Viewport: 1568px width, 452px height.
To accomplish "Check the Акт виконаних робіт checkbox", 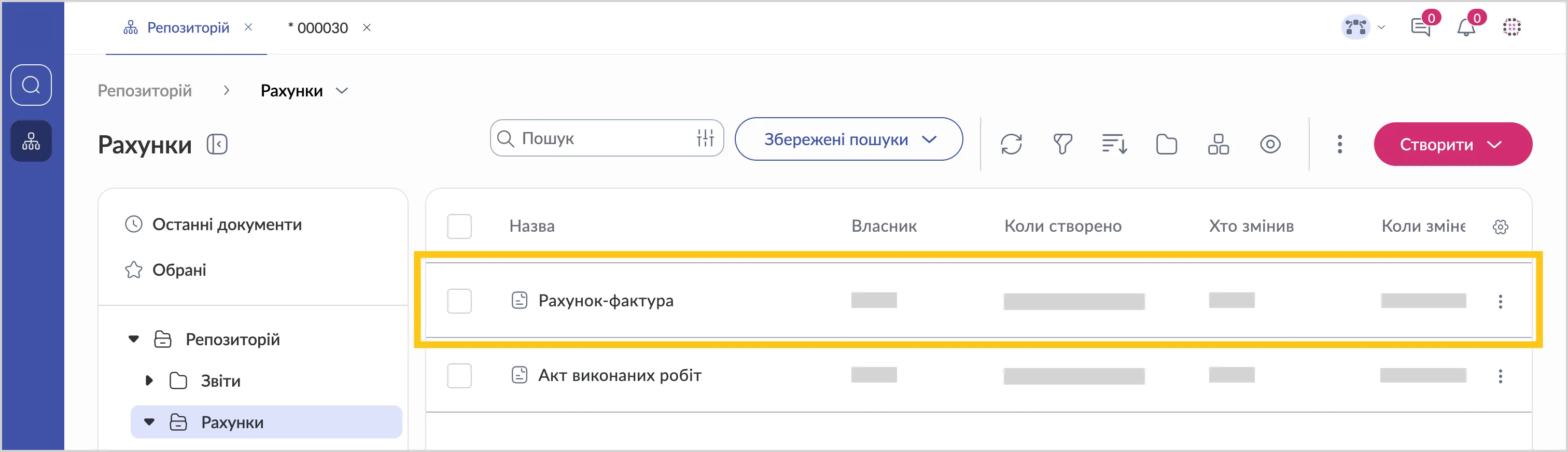I will click(459, 376).
